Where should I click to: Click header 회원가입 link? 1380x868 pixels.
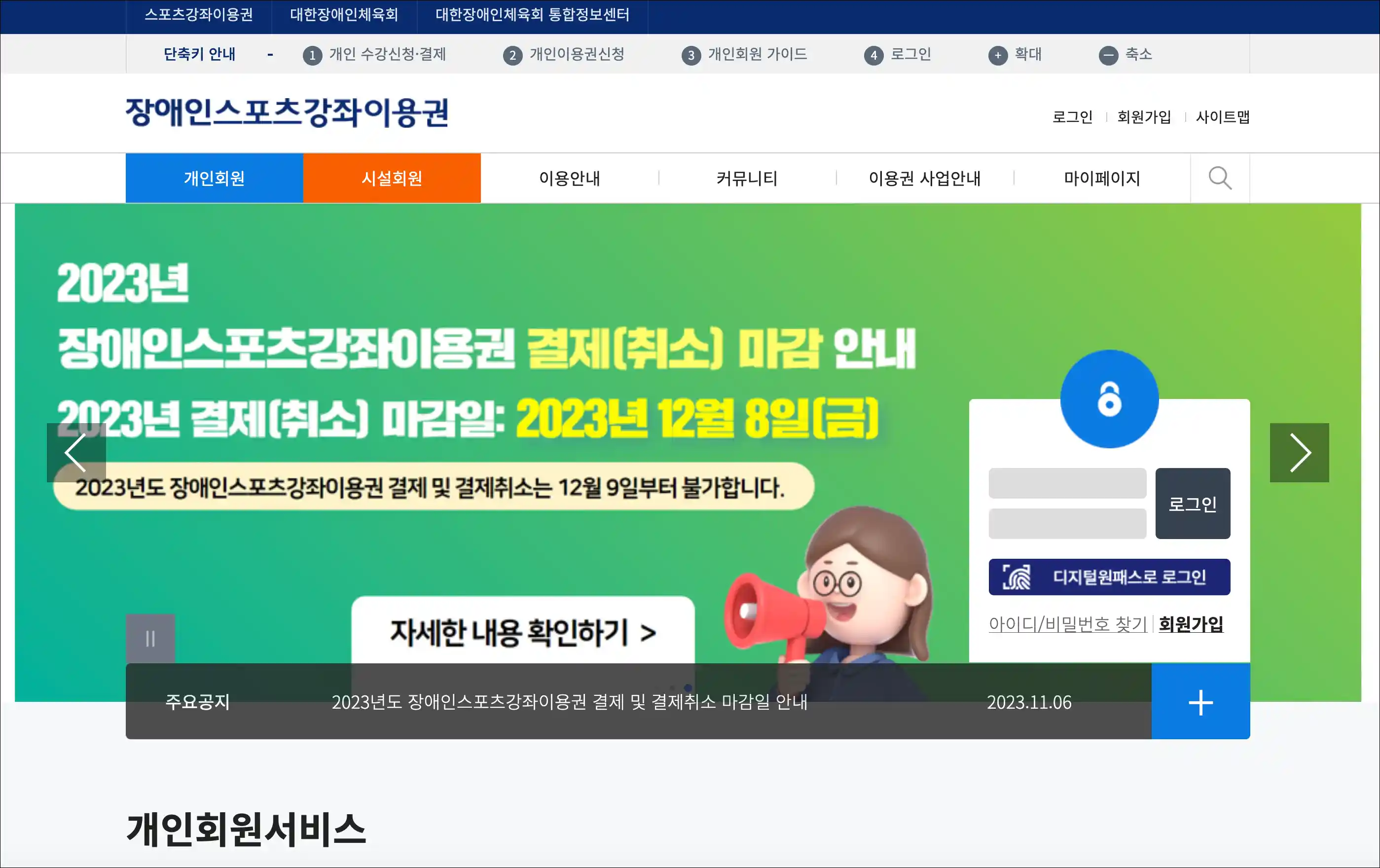1144,117
